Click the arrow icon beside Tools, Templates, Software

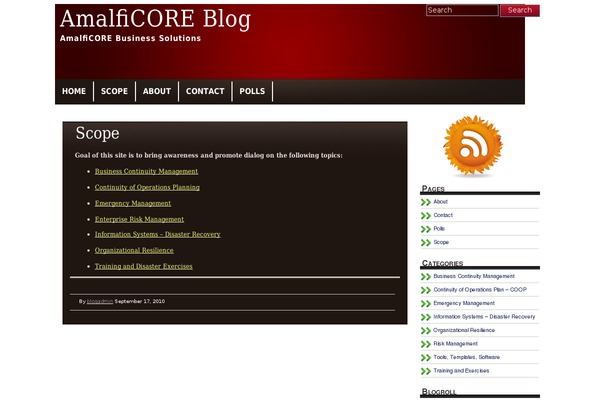pos(426,358)
